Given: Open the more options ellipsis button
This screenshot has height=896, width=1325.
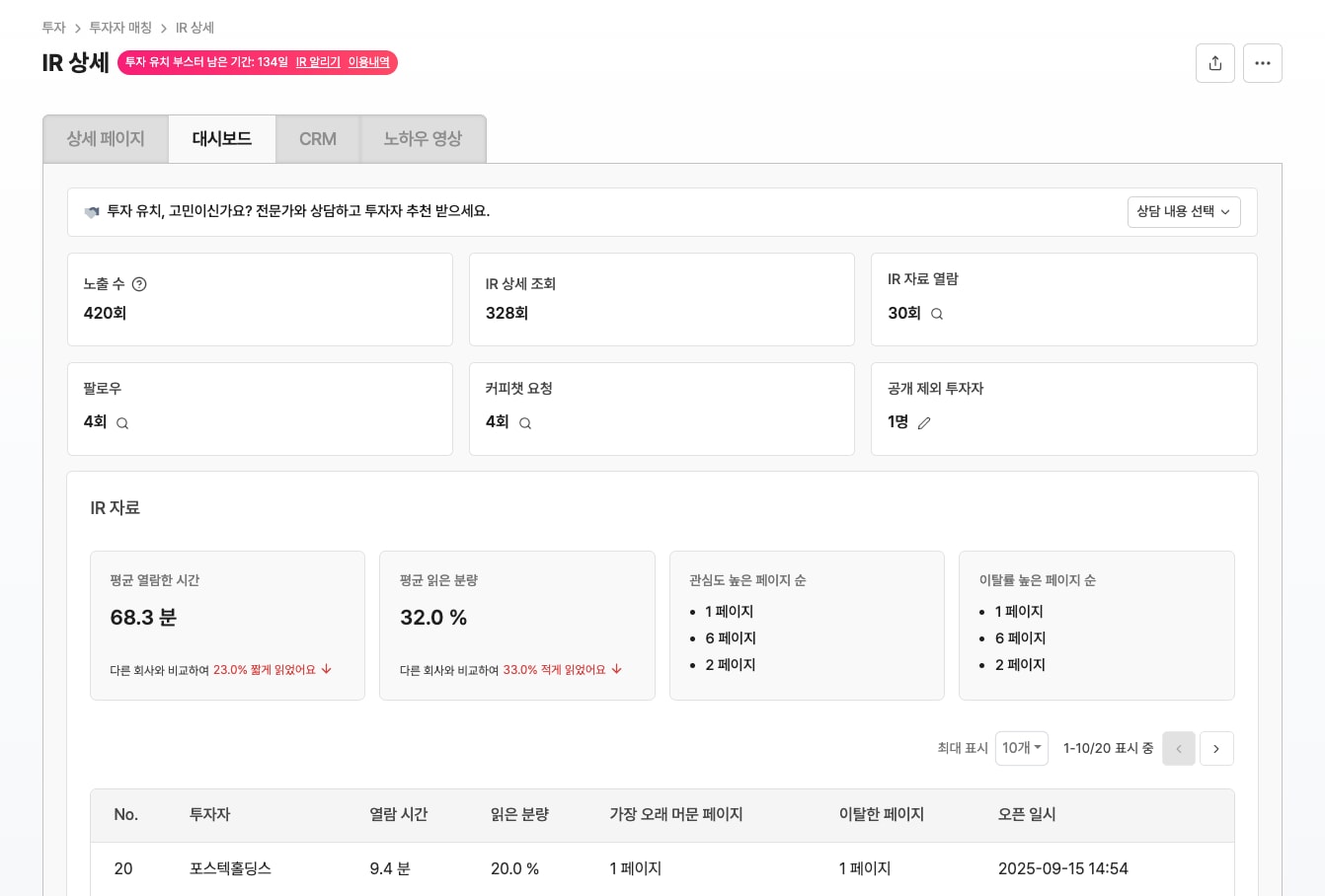Looking at the screenshot, I should tap(1262, 63).
